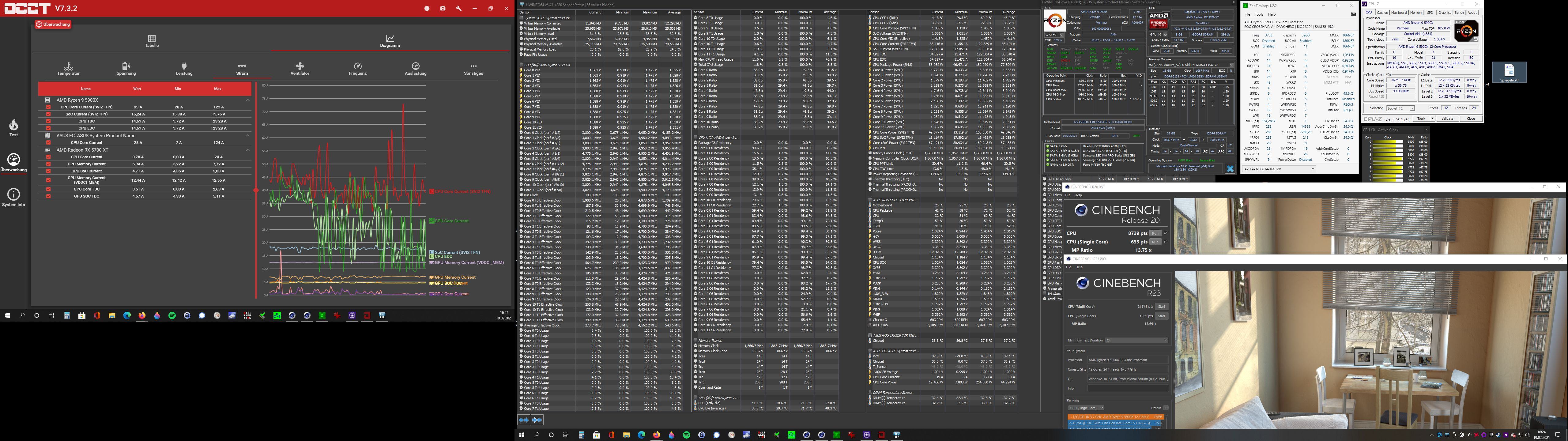Open Minimum Test Duration dropdown in Cinebench R23
The width and height of the screenshot is (1568, 441).
tap(1136, 340)
